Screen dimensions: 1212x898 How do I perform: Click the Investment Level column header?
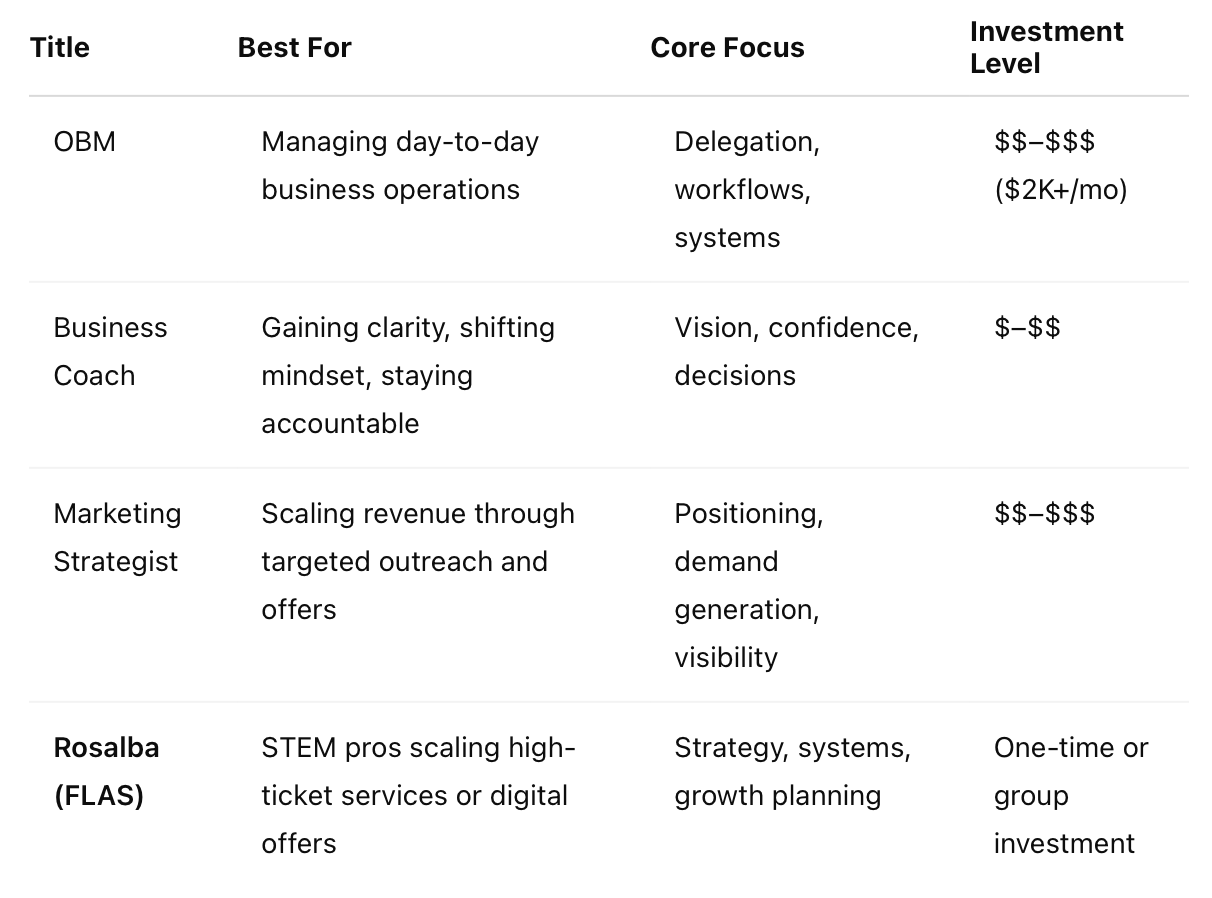(1046, 48)
